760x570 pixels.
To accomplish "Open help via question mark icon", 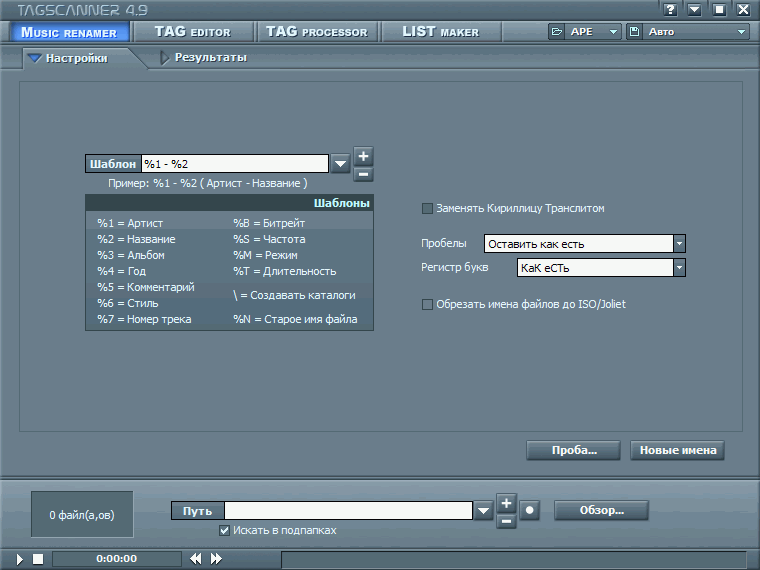I will coord(670,9).
